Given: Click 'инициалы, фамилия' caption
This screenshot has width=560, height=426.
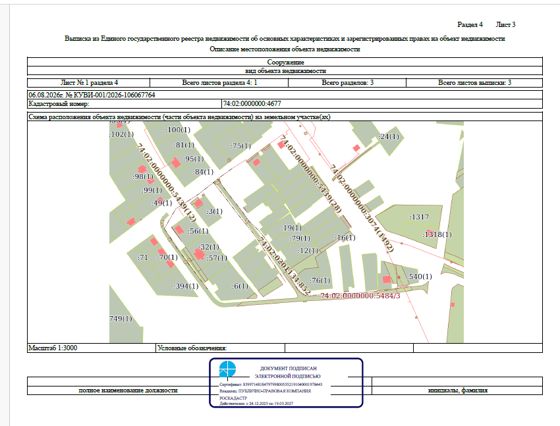Looking at the screenshot, I should pos(458,390).
